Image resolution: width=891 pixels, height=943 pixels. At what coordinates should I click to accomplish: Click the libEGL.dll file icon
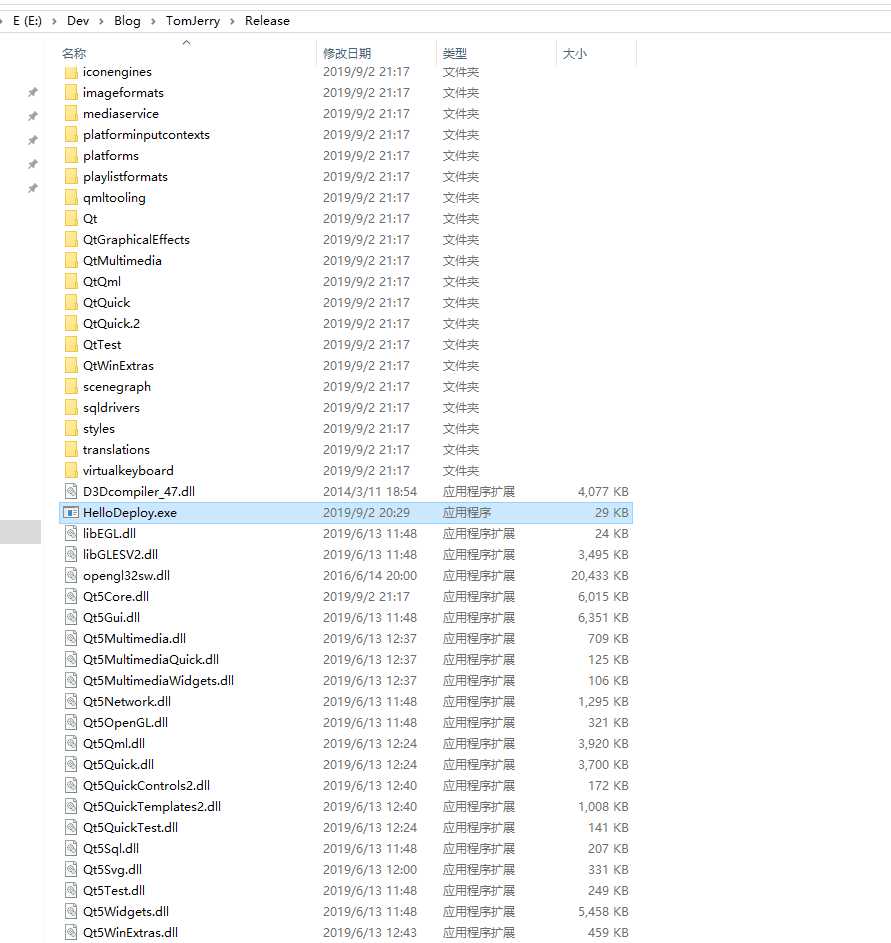tap(71, 533)
